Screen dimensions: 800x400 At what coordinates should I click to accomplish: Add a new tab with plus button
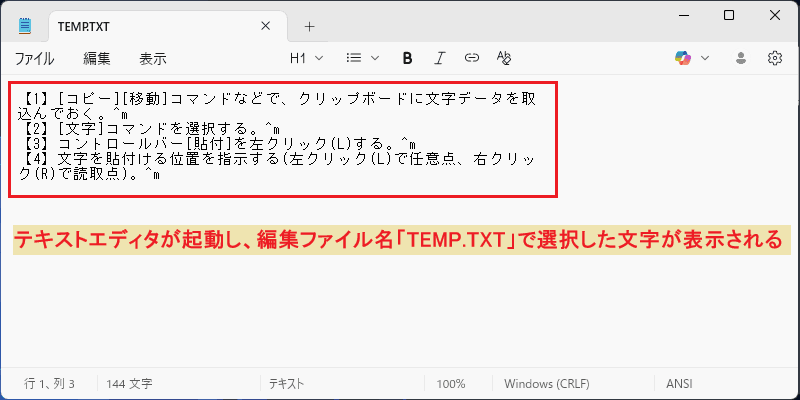pyautogui.click(x=309, y=27)
